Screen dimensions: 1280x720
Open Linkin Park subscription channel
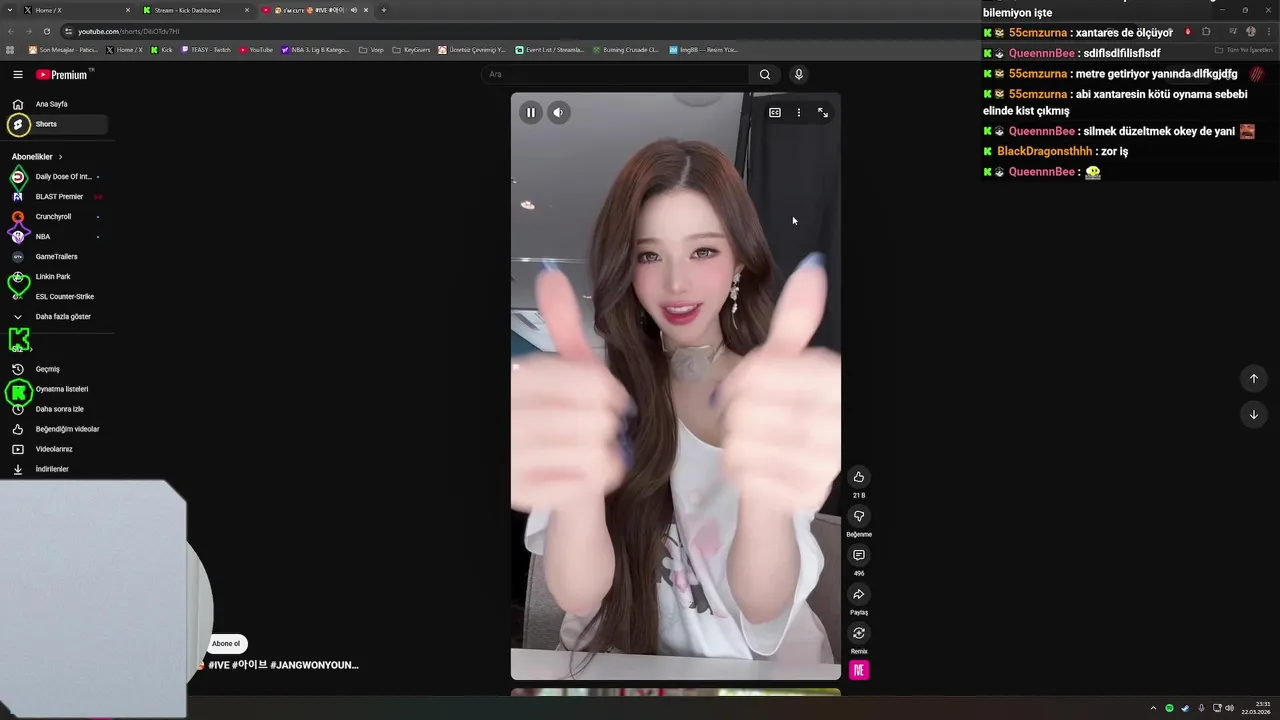coord(57,277)
